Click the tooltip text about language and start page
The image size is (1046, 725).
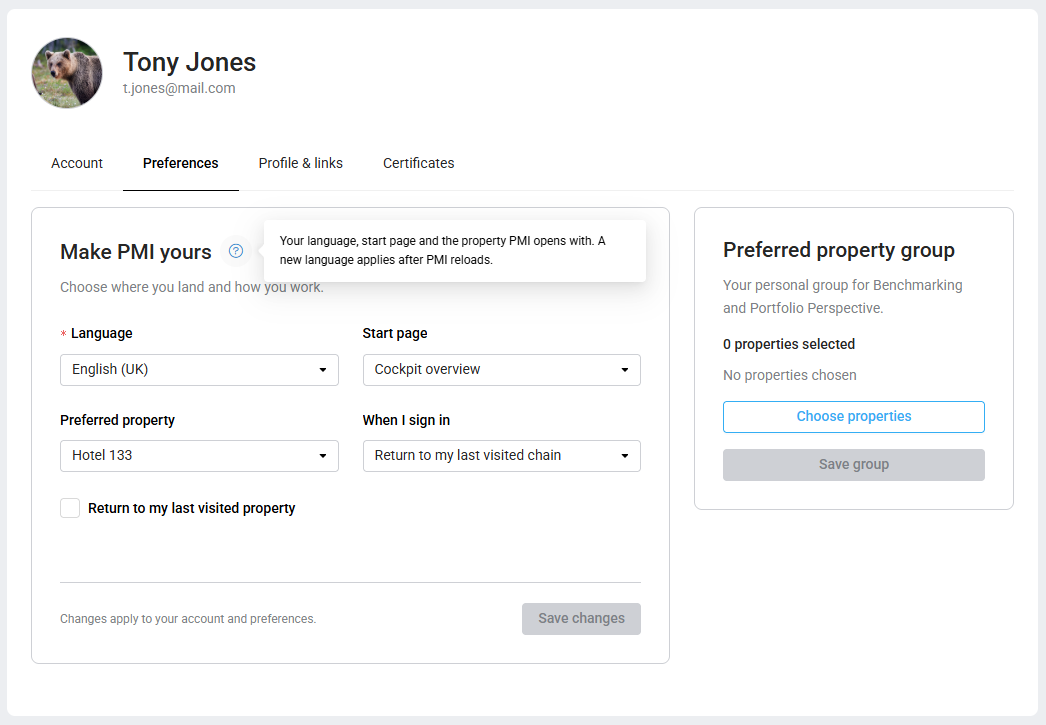(442, 250)
